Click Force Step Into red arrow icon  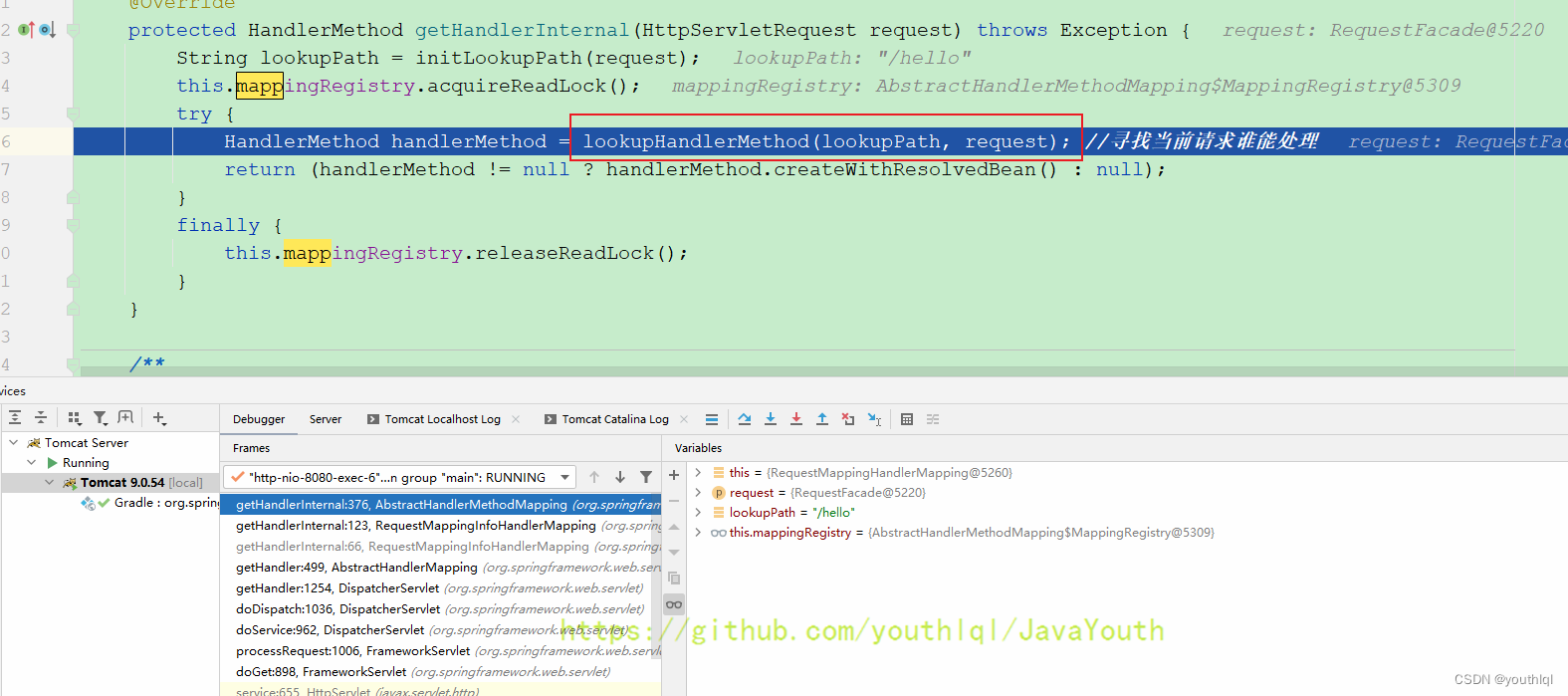[x=796, y=419]
